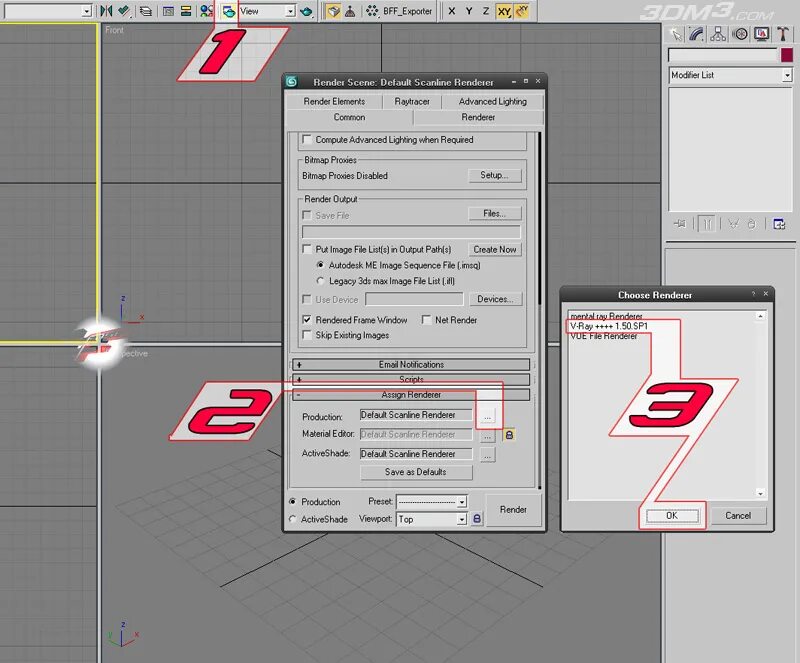Enable Compute Advanced Lighting when Required
800x663 pixels.
(307, 139)
